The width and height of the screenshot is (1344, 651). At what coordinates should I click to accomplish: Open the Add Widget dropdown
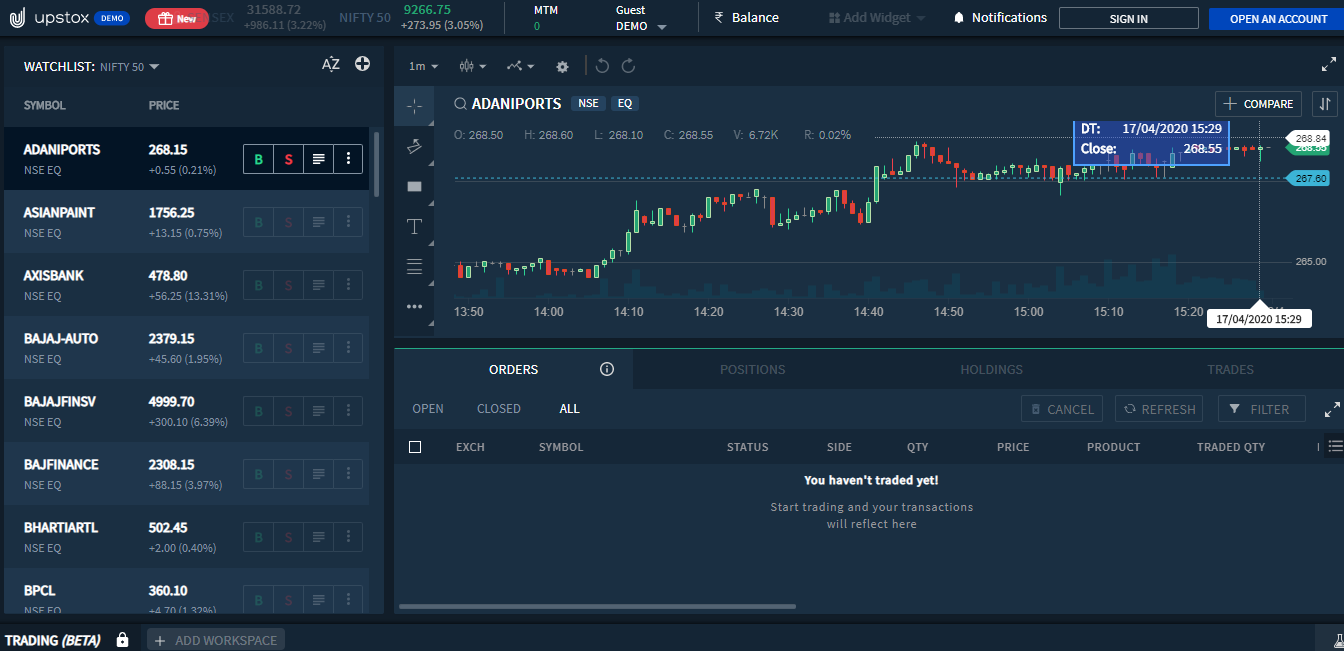(x=877, y=18)
